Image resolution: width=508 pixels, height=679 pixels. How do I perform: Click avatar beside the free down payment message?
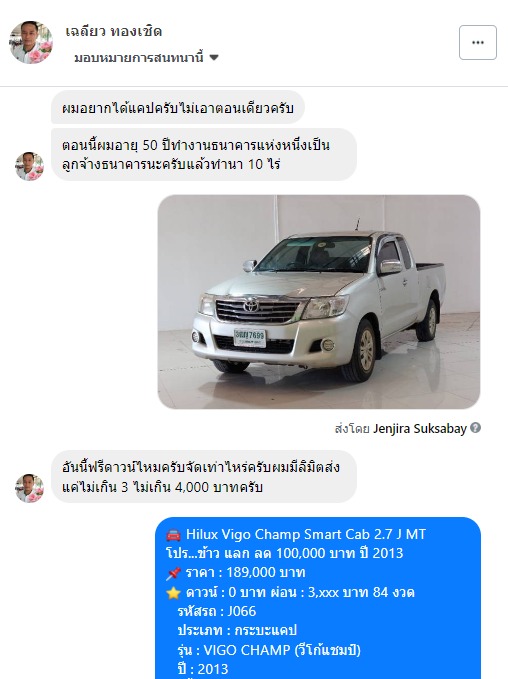[x=29, y=488]
